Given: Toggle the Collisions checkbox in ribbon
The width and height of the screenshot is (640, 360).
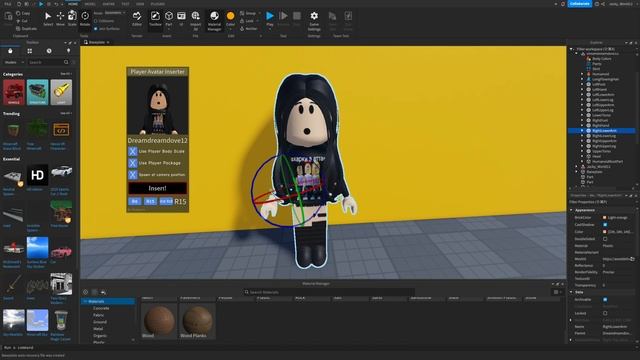Looking at the screenshot, I should tap(96, 21).
